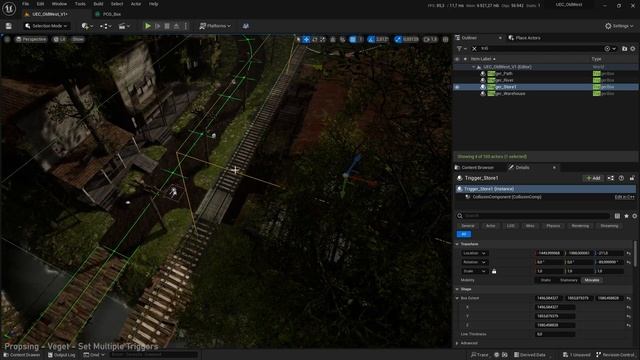The image size is (640, 360).
Task: Click the Unreal Engine logo icon
Action: [9, 9]
